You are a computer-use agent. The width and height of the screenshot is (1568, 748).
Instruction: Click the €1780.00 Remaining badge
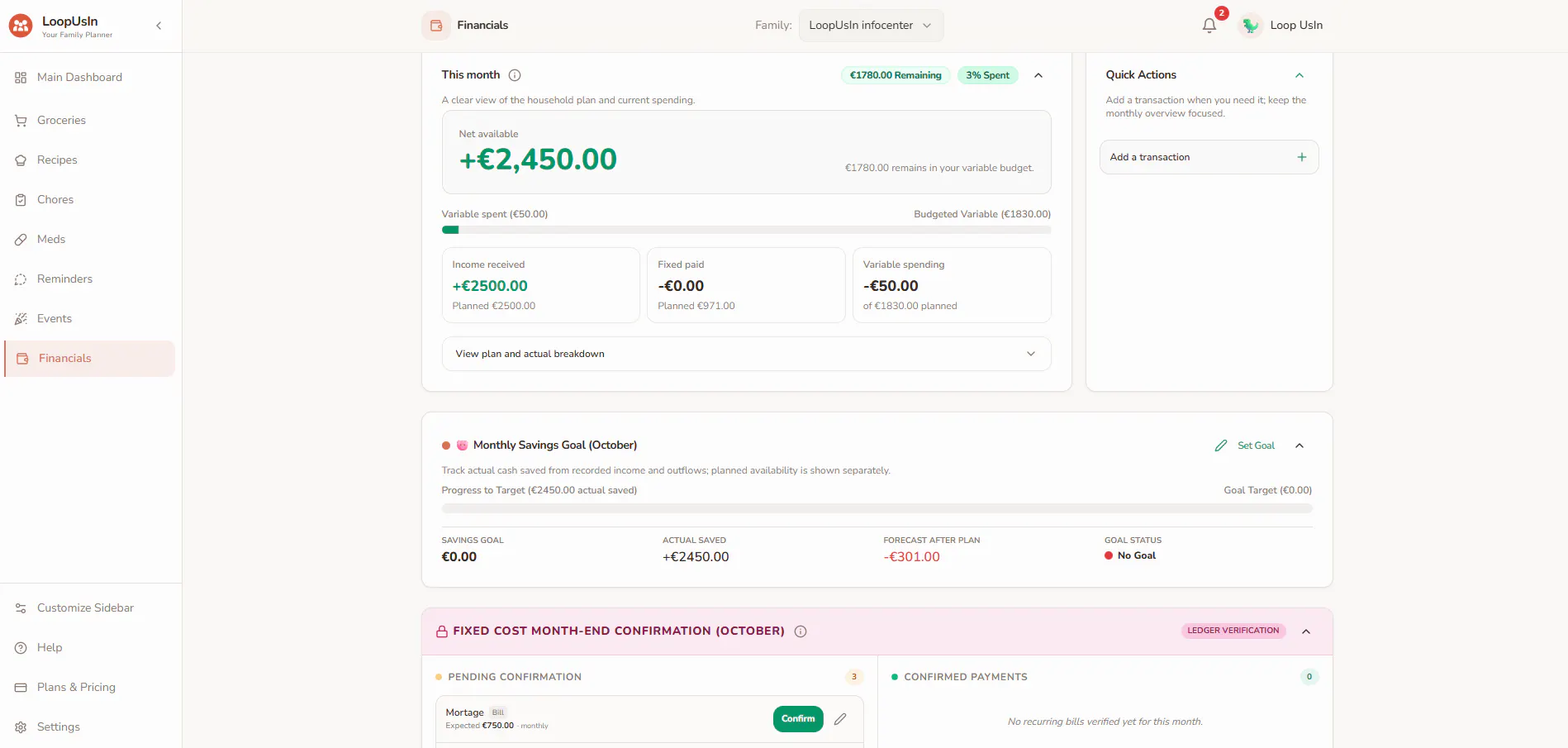pos(896,75)
